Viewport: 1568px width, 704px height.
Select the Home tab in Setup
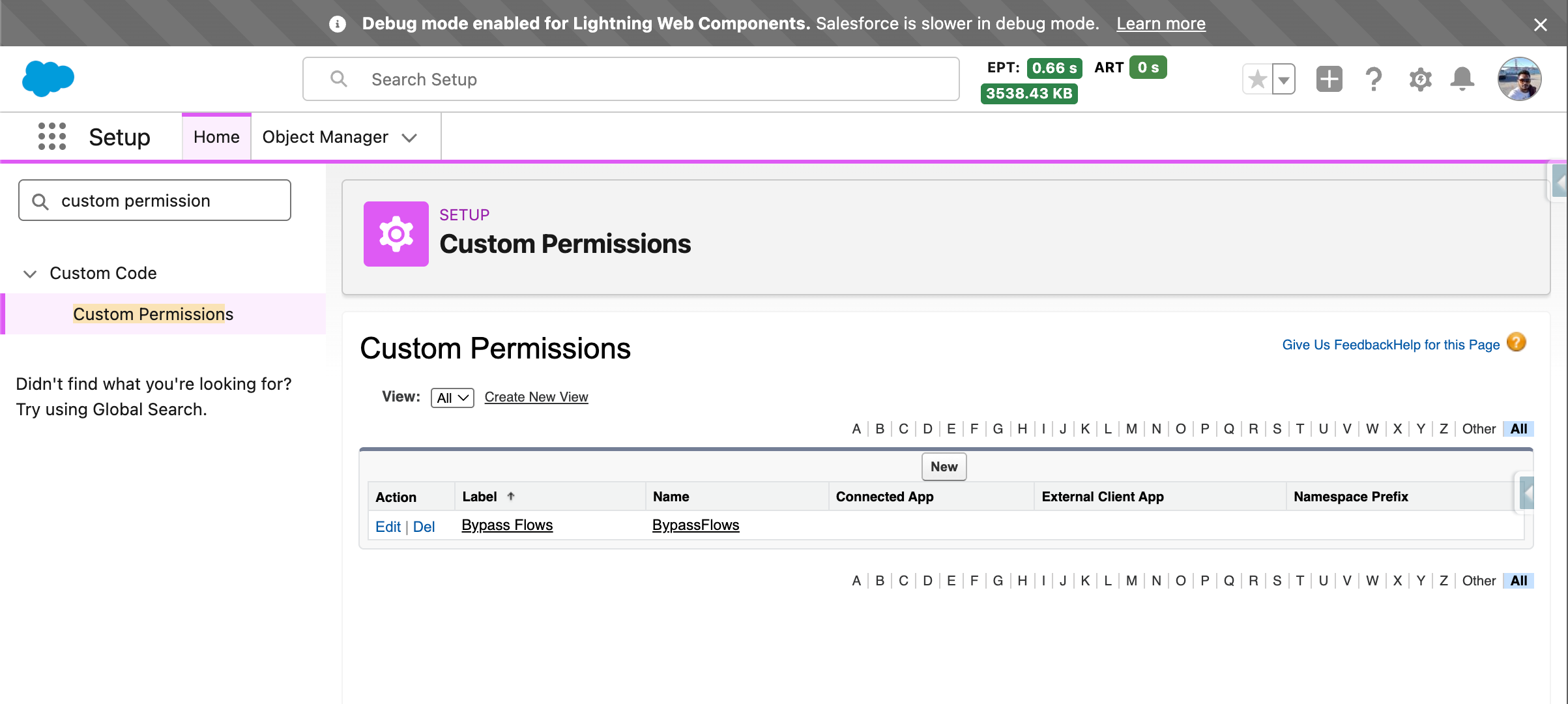coord(216,137)
